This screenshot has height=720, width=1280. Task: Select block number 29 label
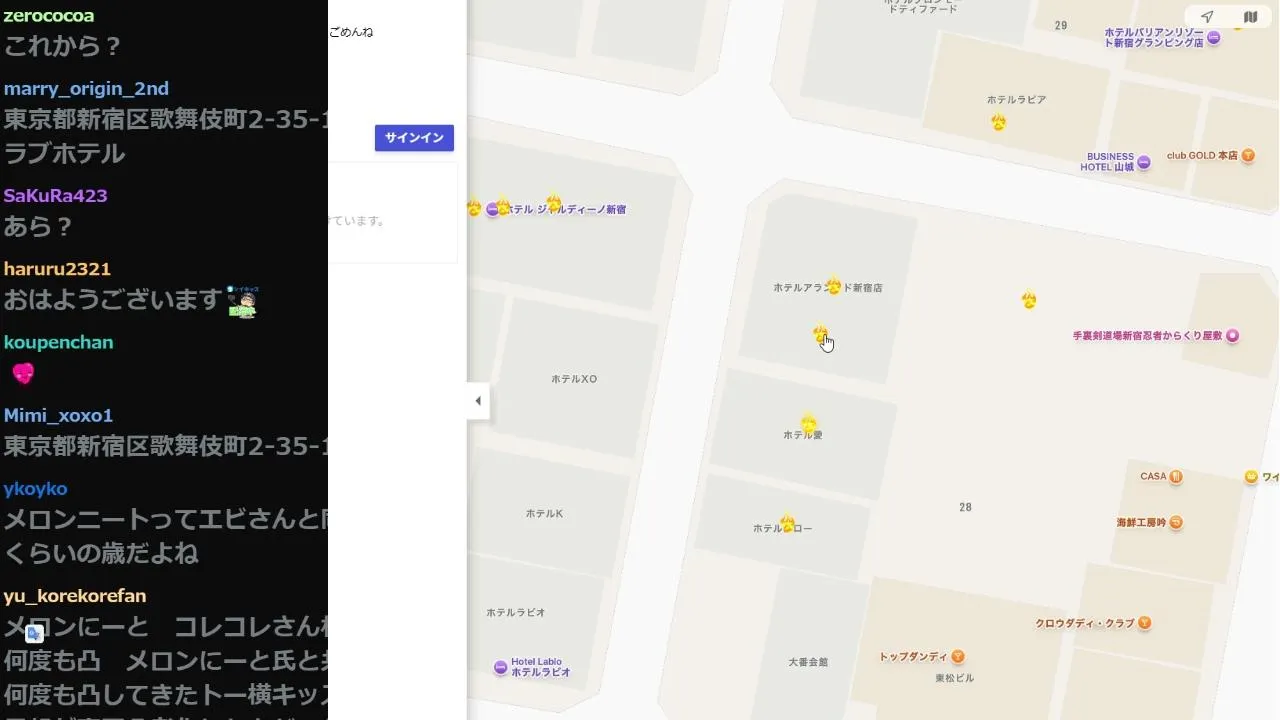(x=1061, y=26)
